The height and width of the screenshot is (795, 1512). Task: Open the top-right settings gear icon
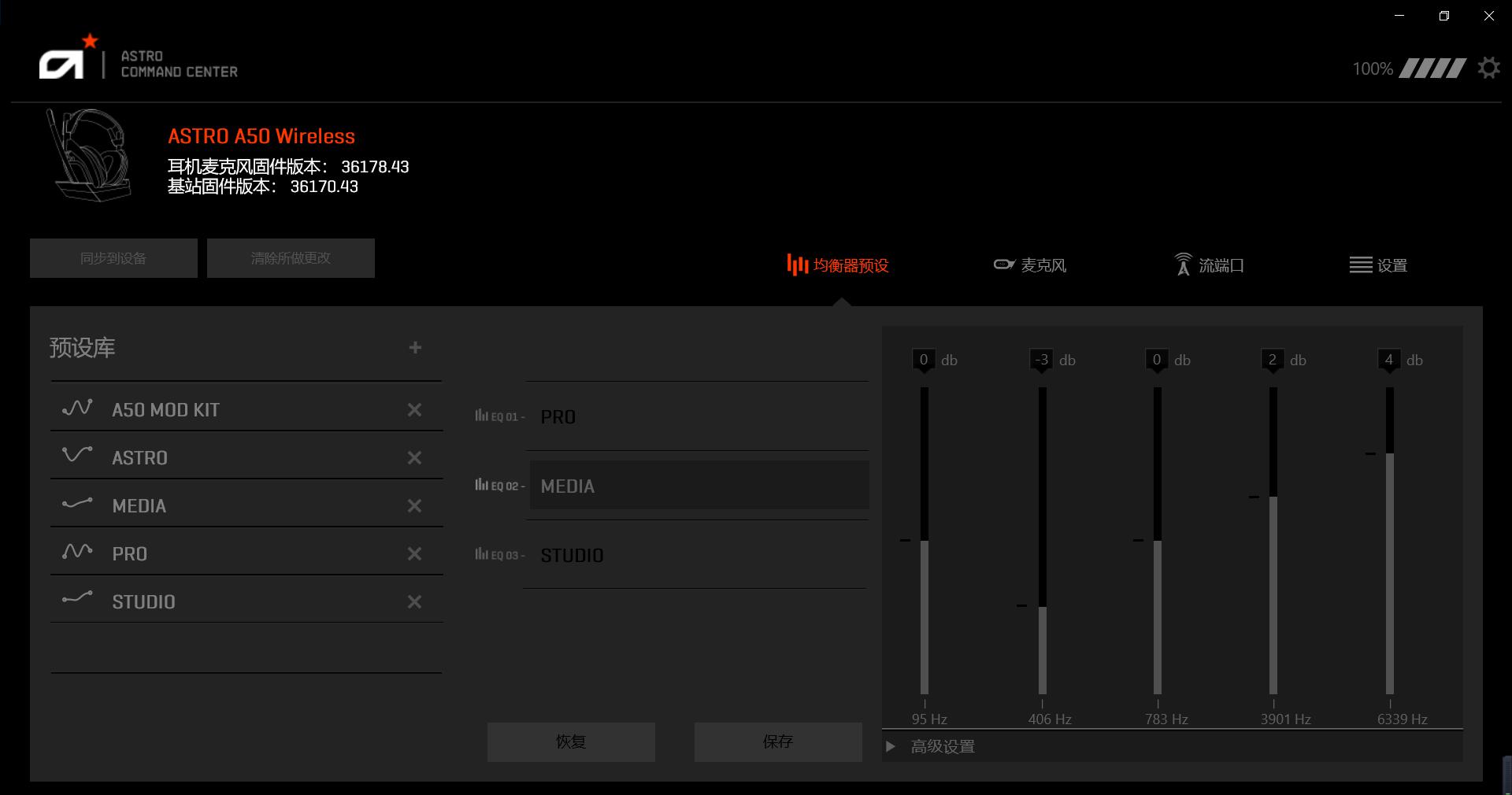pos(1488,68)
